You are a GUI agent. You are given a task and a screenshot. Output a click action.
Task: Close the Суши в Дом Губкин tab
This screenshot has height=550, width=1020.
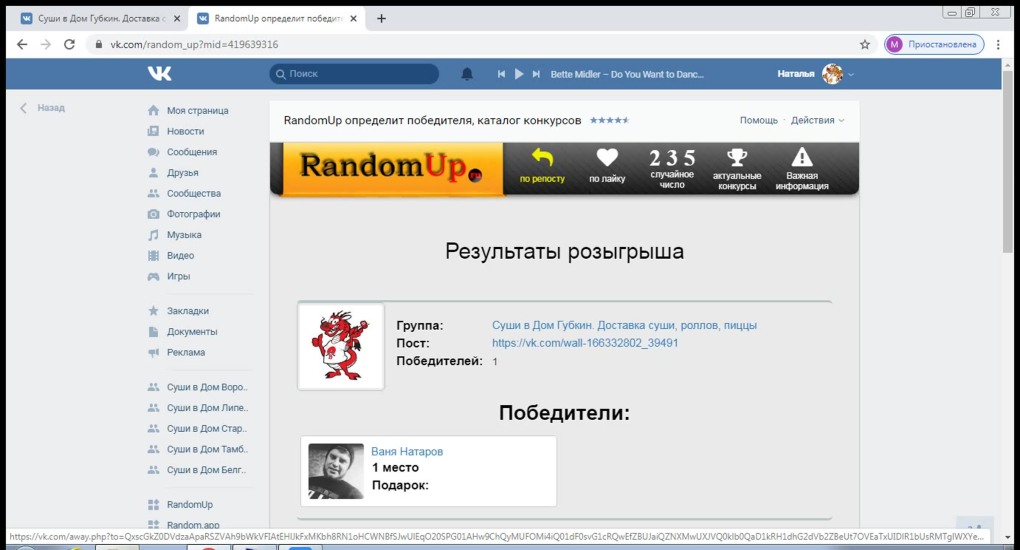tap(177, 19)
